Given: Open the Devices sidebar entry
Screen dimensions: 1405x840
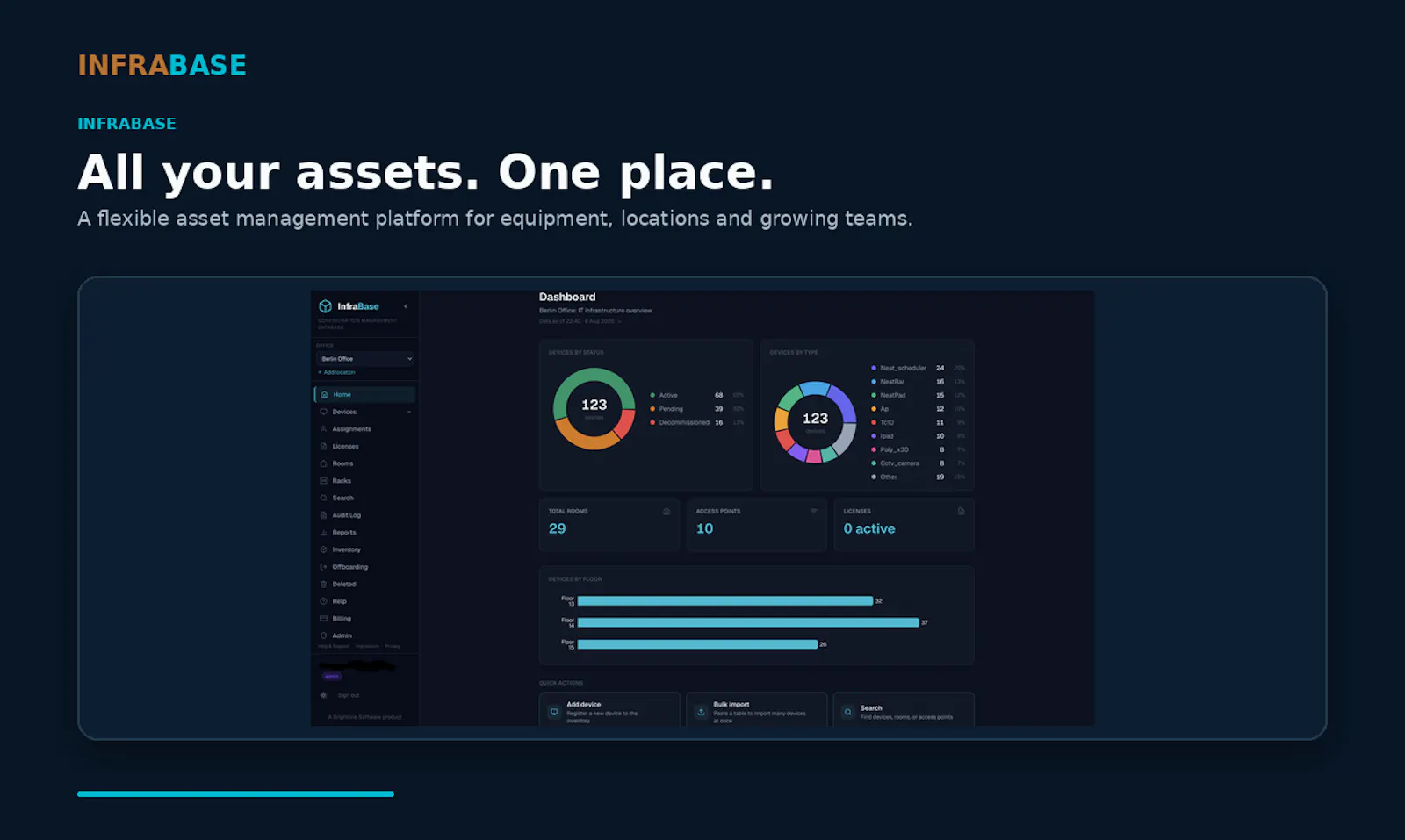Looking at the screenshot, I should tap(364, 412).
